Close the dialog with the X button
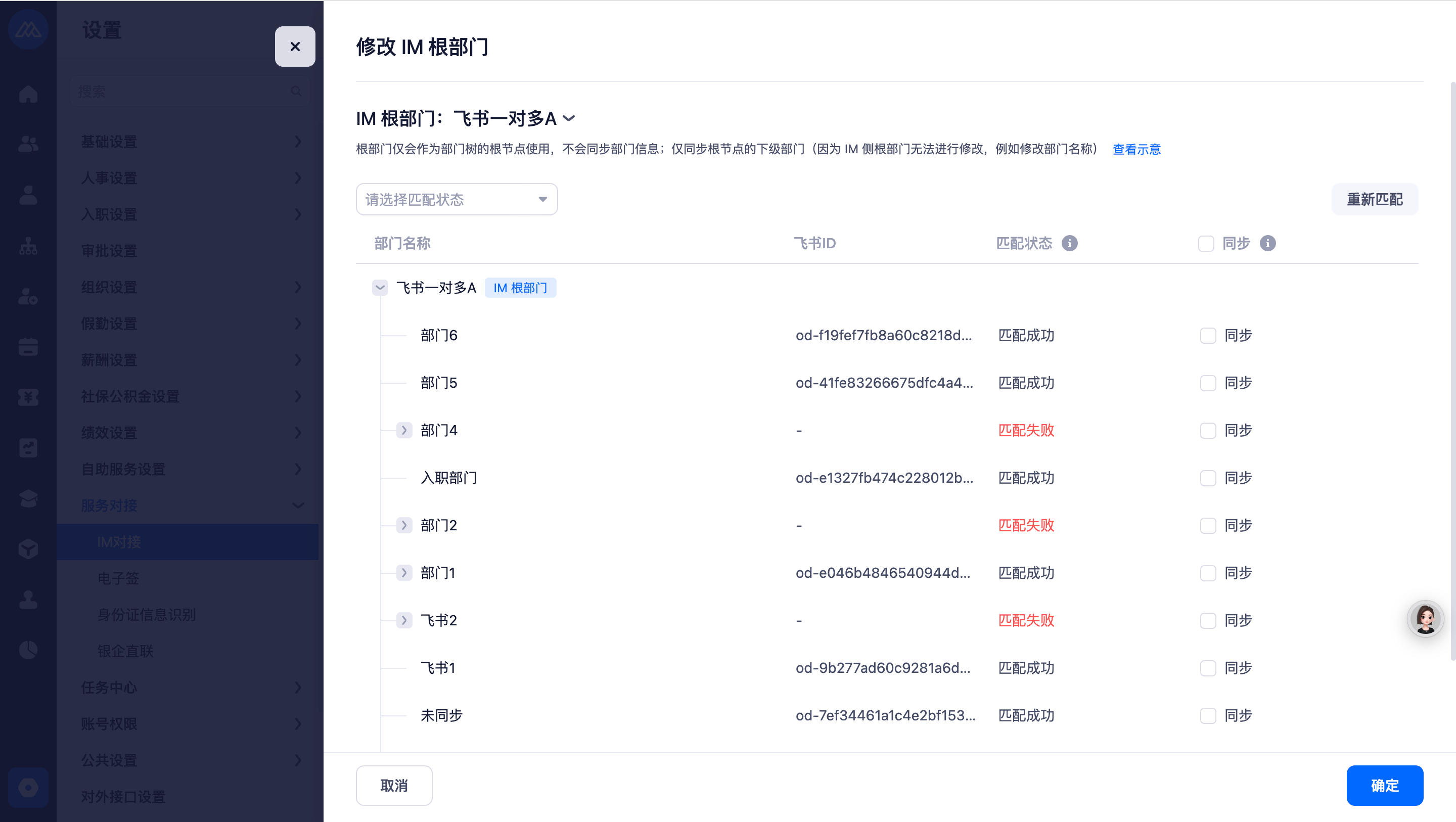The width and height of the screenshot is (1456, 822). [295, 47]
